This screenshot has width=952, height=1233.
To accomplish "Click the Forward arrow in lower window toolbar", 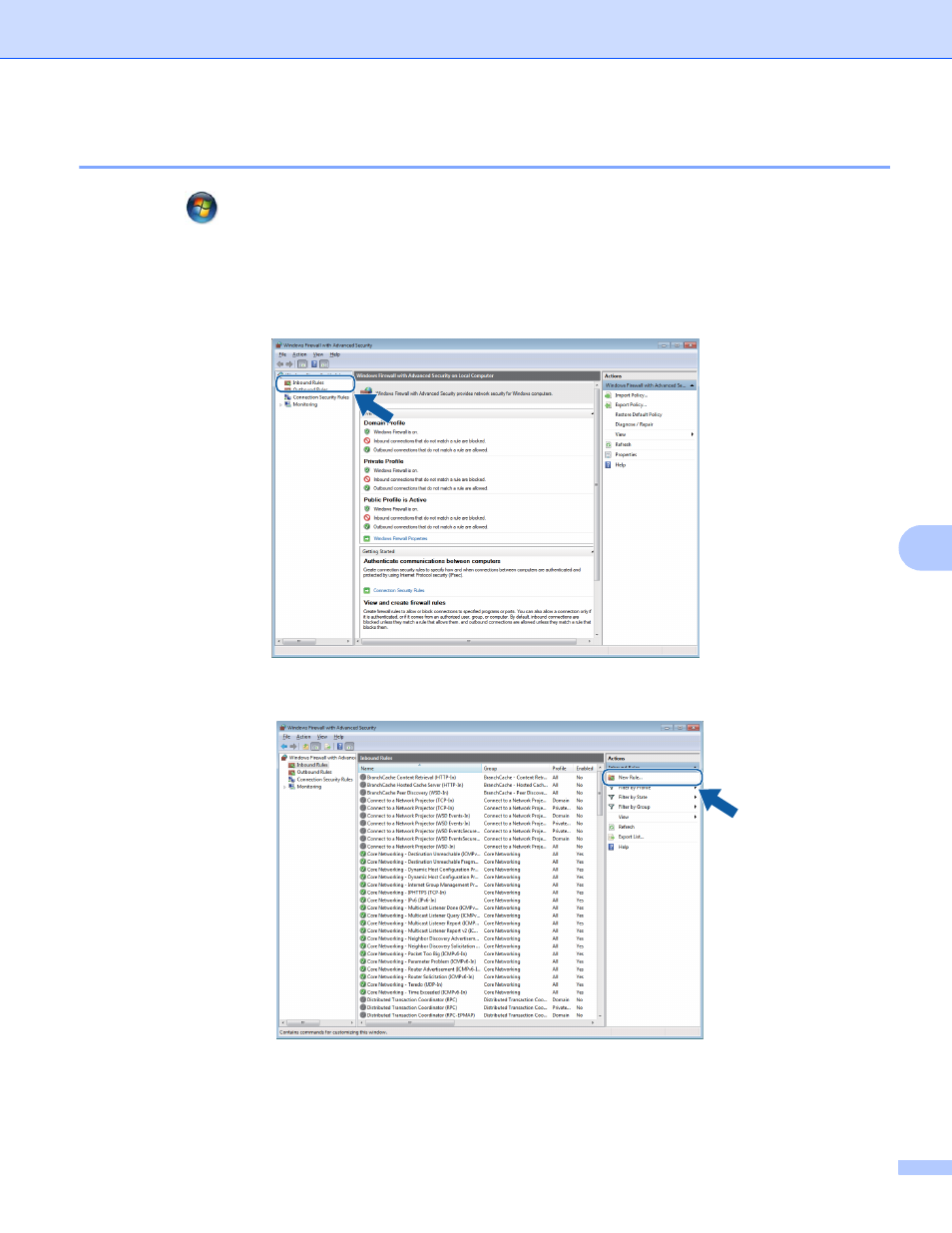I will pos(293,746).
